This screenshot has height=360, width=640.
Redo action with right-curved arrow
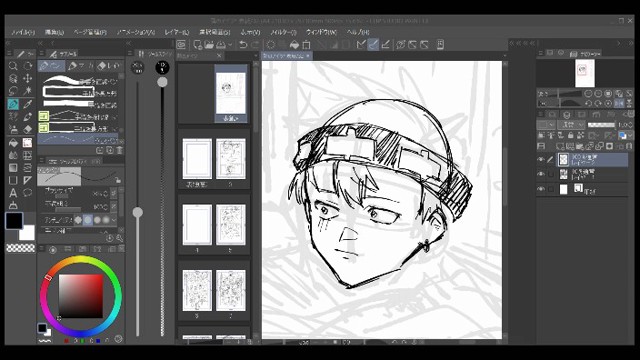click(x=255, y=44)
